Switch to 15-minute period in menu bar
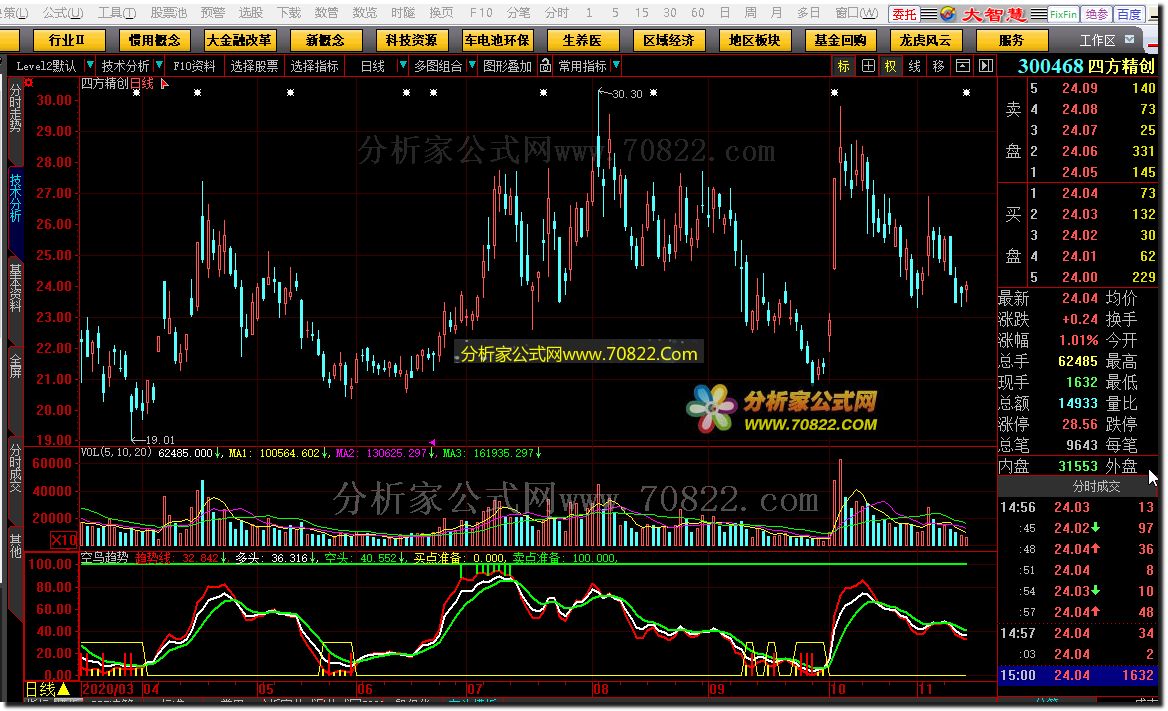This screenshot has height=711, width=1168. coord(641,13)
